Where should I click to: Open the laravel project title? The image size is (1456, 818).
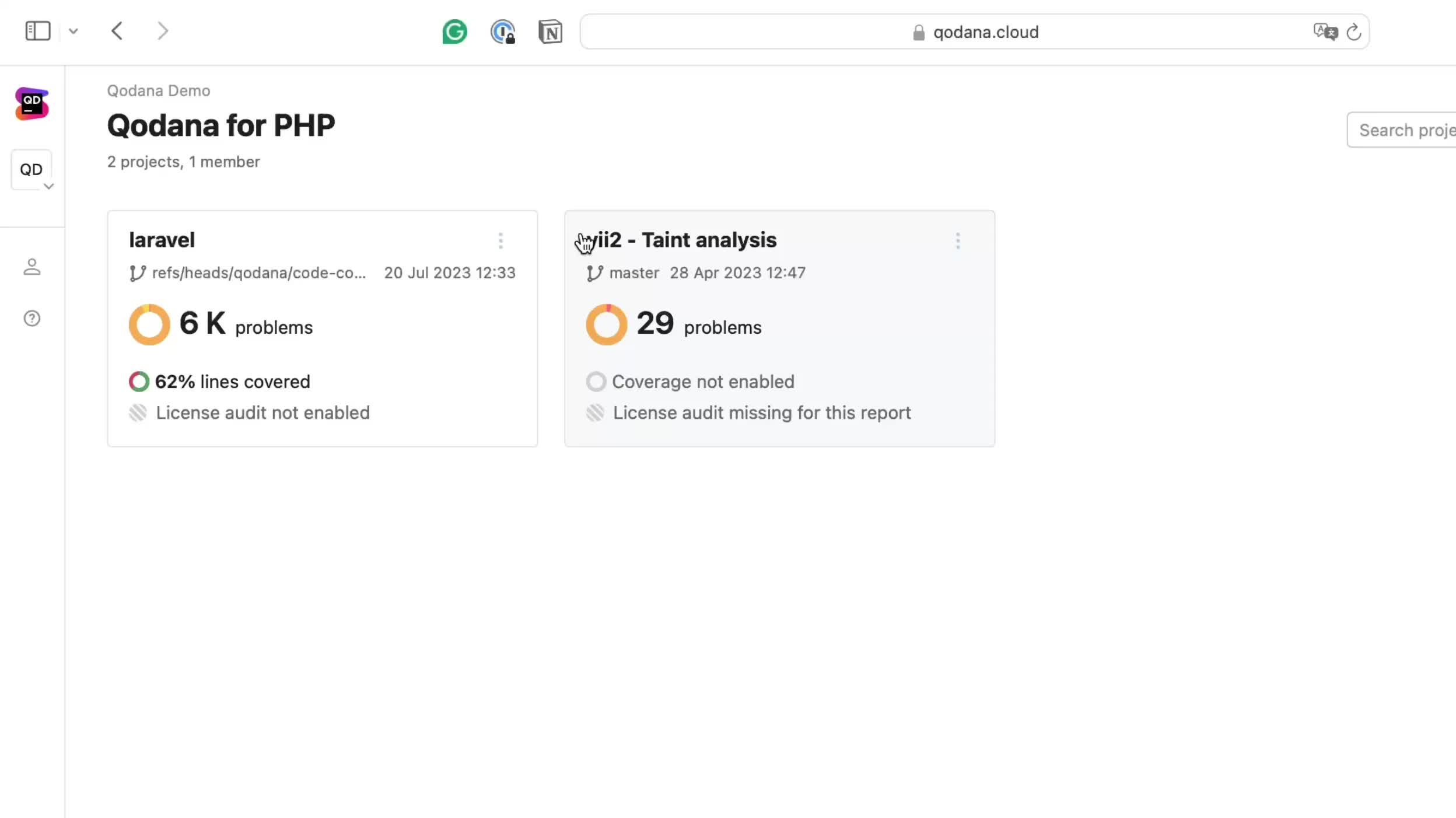pyautogui.click(x=162, y=240)
